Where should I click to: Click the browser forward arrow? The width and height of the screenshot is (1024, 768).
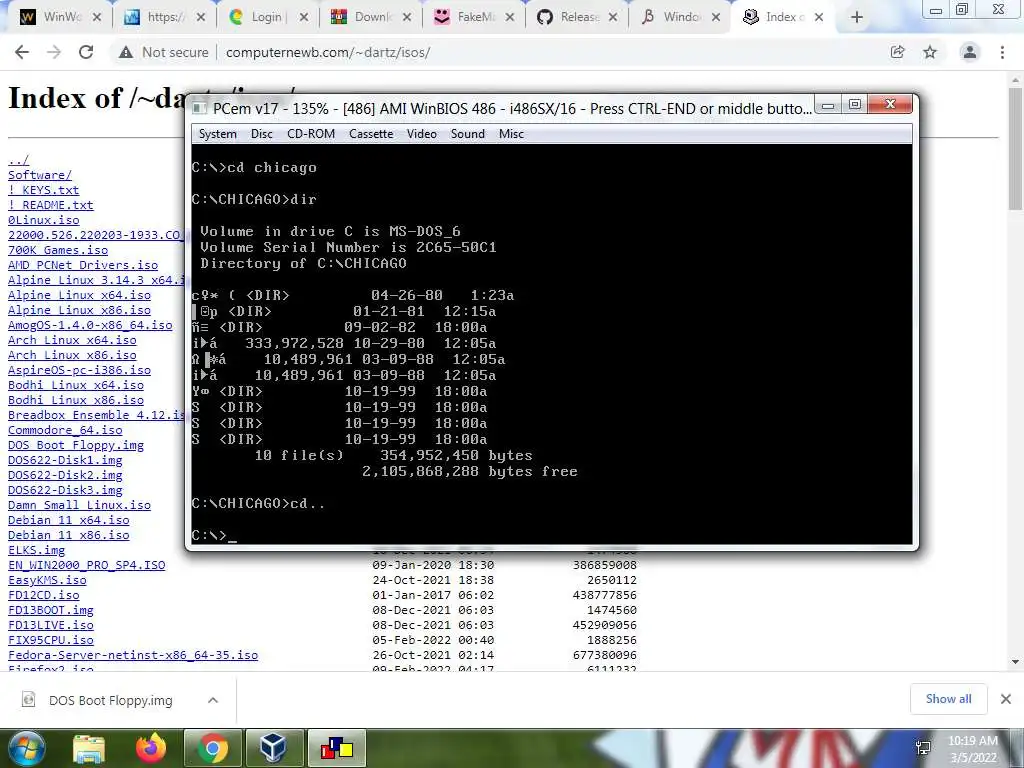(54, 52)
